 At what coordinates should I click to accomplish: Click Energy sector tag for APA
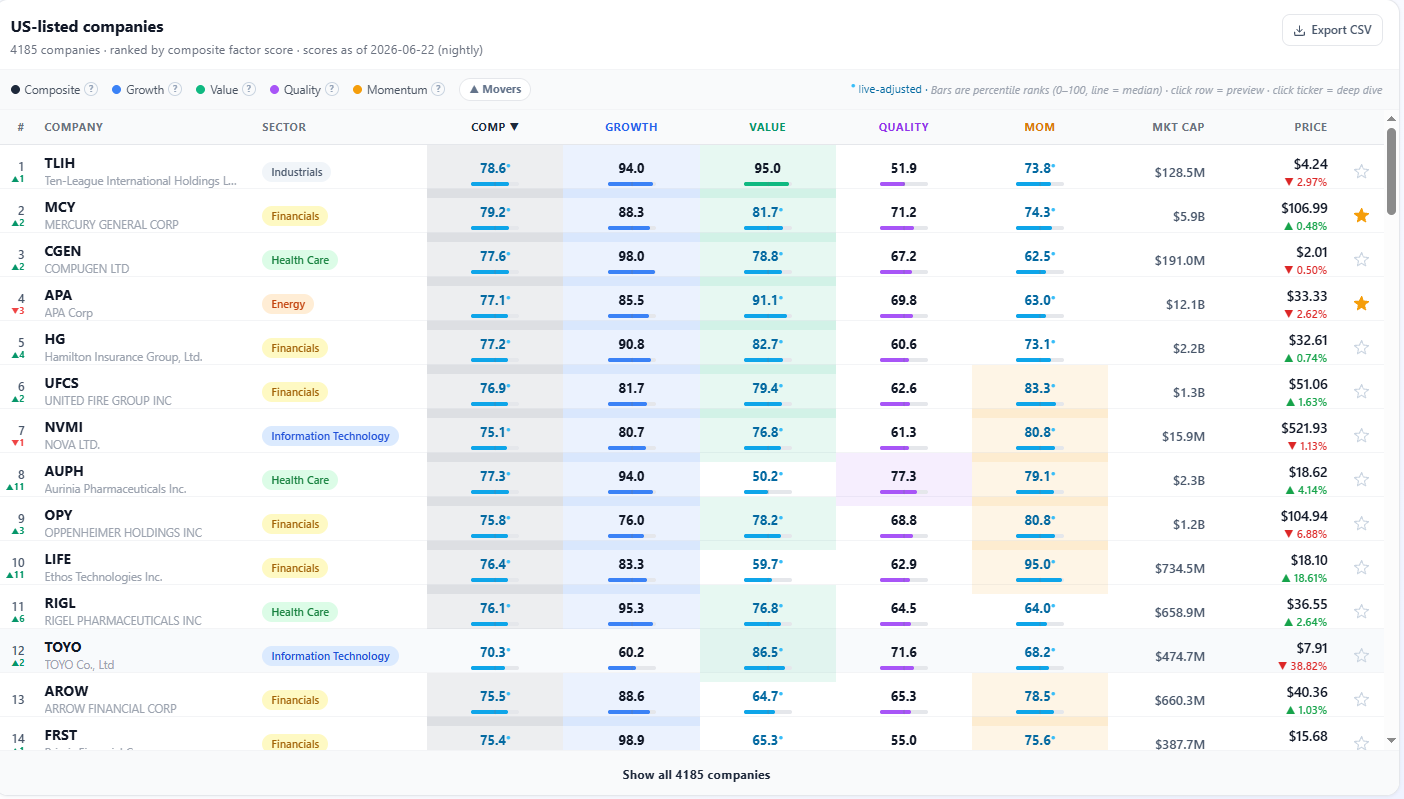pyautogui.click(x=288, y=304)
